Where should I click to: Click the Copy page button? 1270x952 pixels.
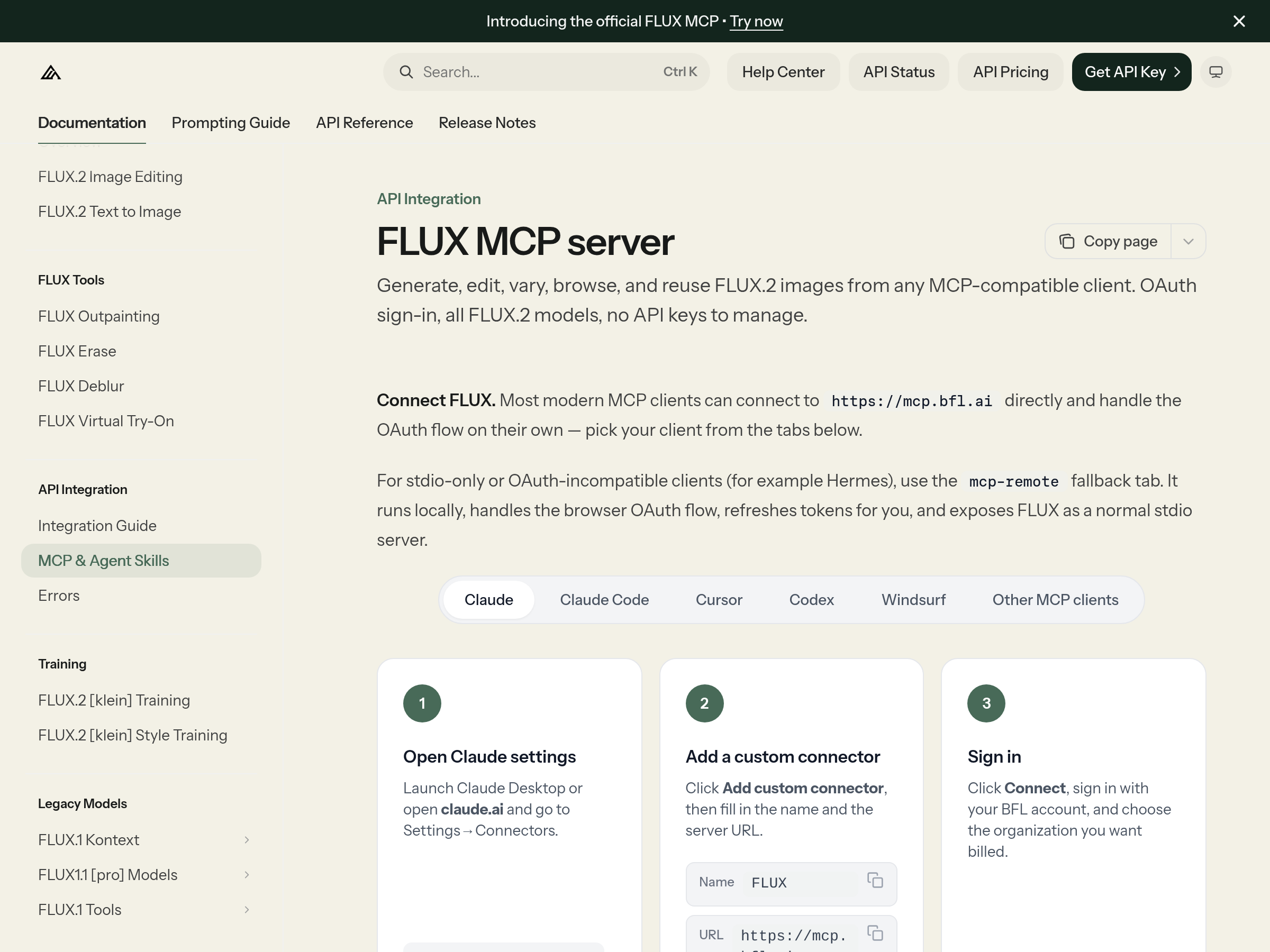1108,241
